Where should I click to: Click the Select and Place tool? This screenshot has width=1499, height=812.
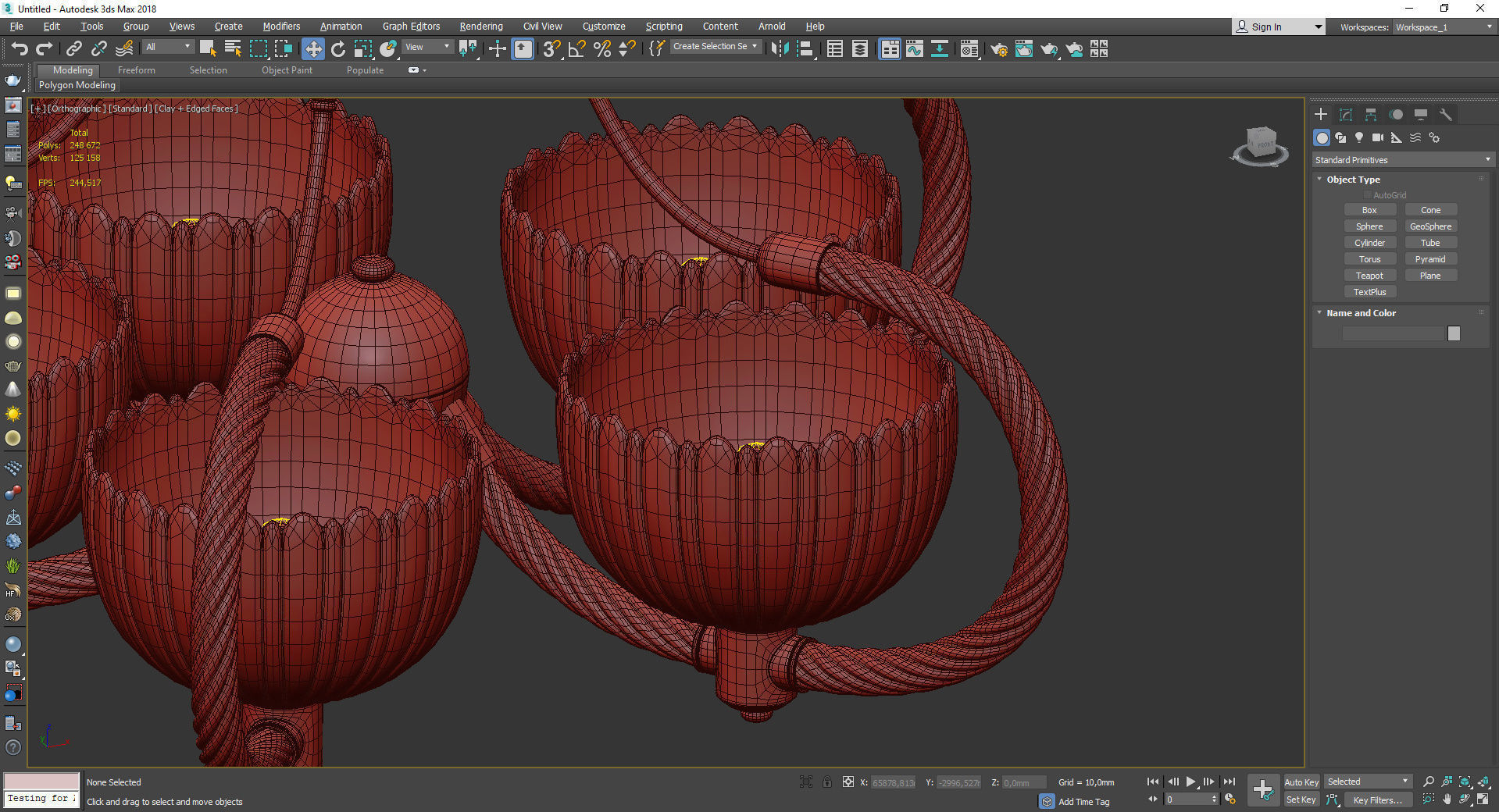[x=388, y=49]
